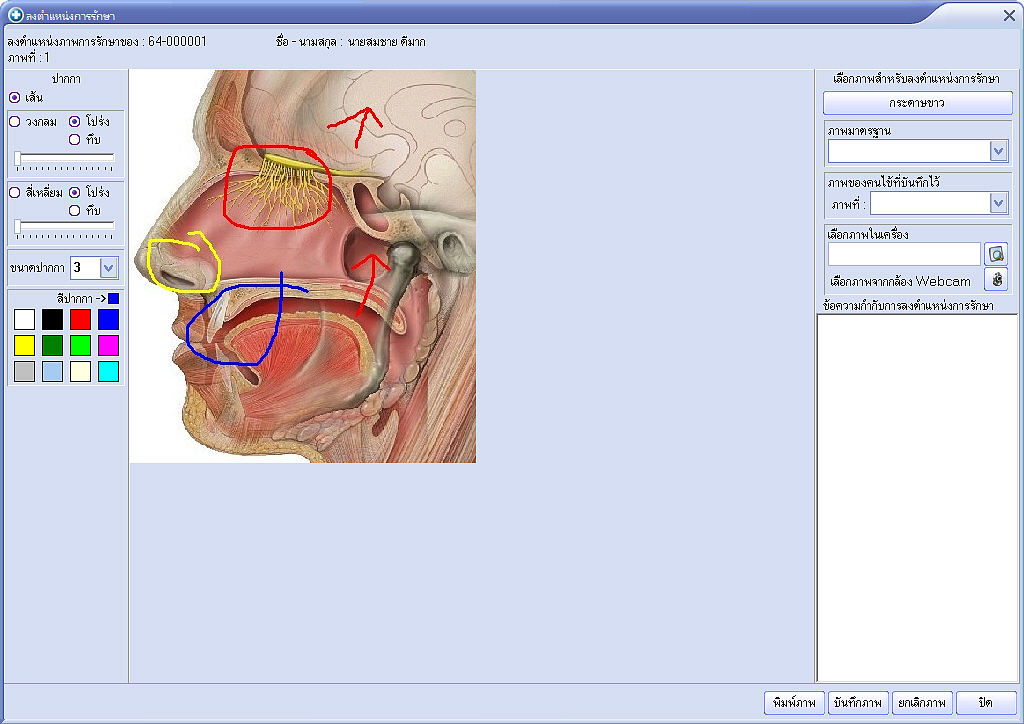Open the browse image file icon
This screenshot has width=1024, height=724.
click(996, 254)
